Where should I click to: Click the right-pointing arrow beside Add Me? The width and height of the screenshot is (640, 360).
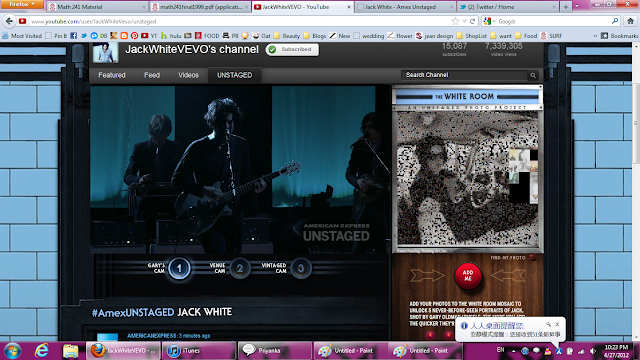[427, 276]
